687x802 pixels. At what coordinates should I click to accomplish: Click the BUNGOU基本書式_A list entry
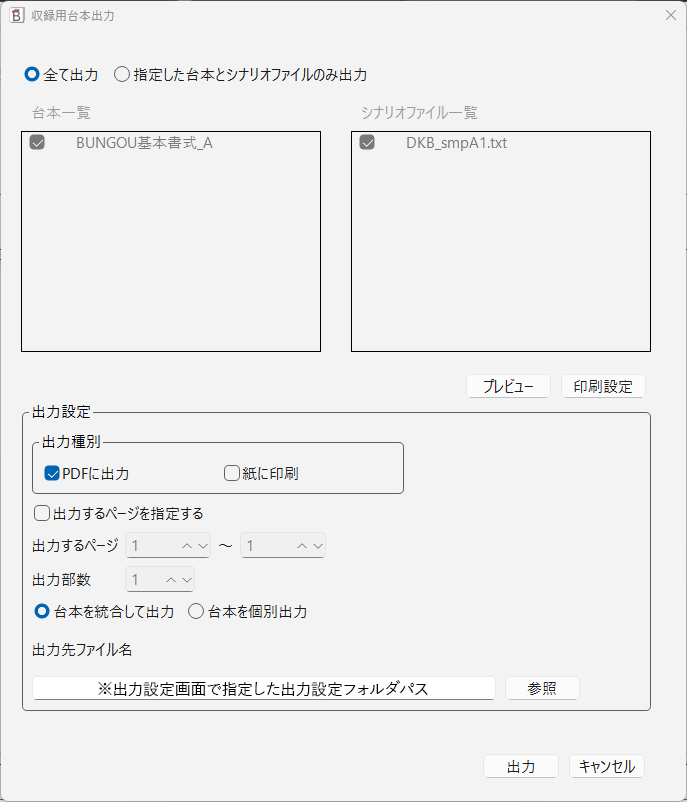[144, 143]
